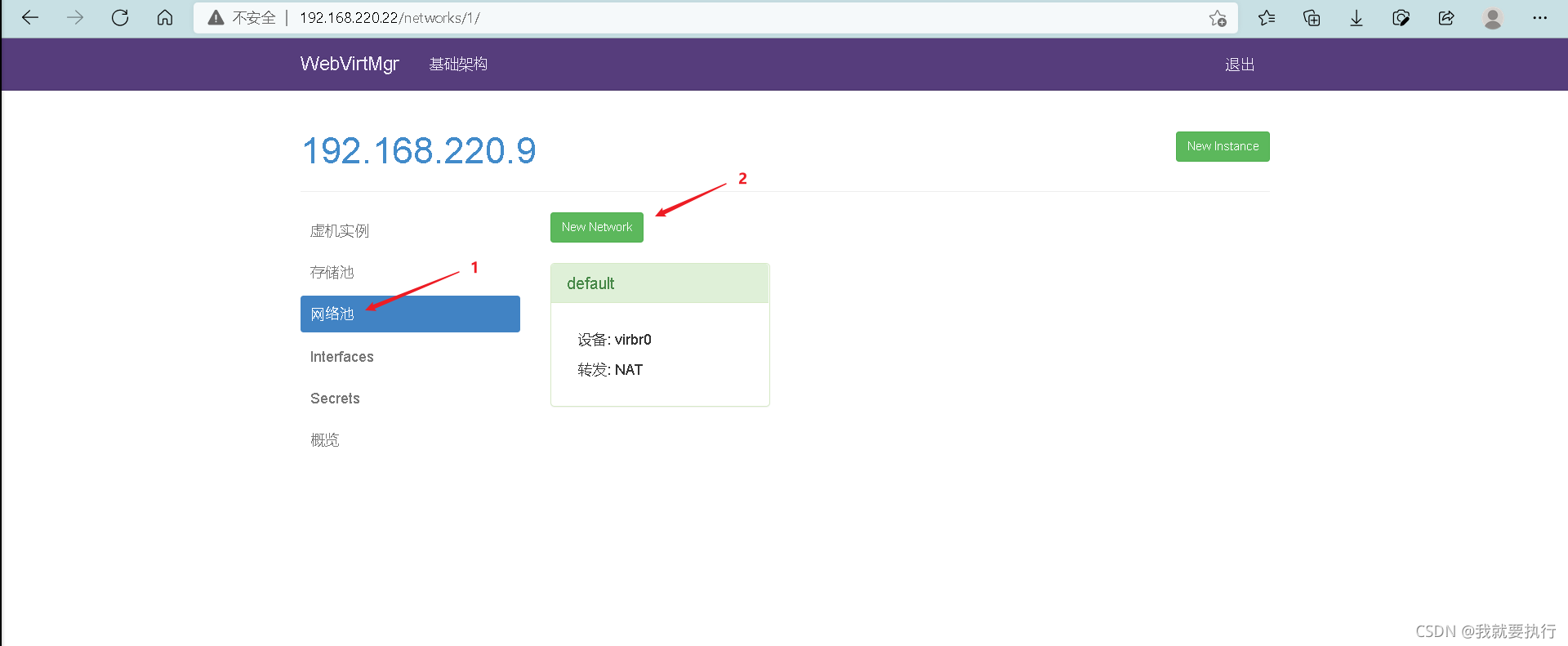
Task: Open Secrets in the sidebar
Action: point(410,399)
